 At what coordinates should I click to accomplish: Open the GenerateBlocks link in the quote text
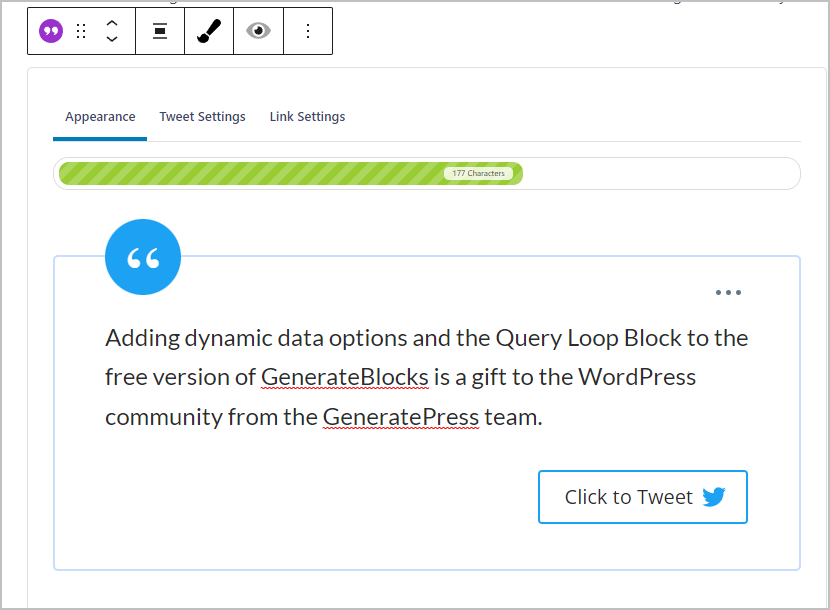pyautogui.click(x=344, y=377)
